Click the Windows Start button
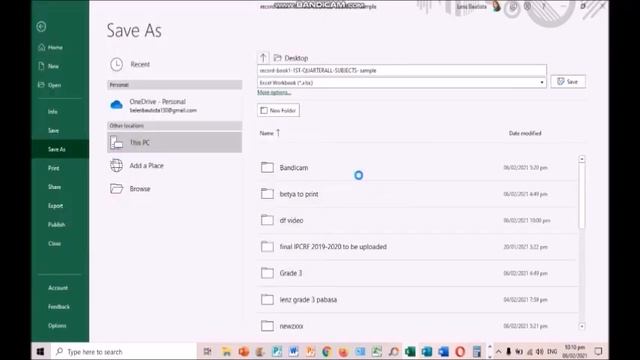640x360 pixels. tap(40, 351)
